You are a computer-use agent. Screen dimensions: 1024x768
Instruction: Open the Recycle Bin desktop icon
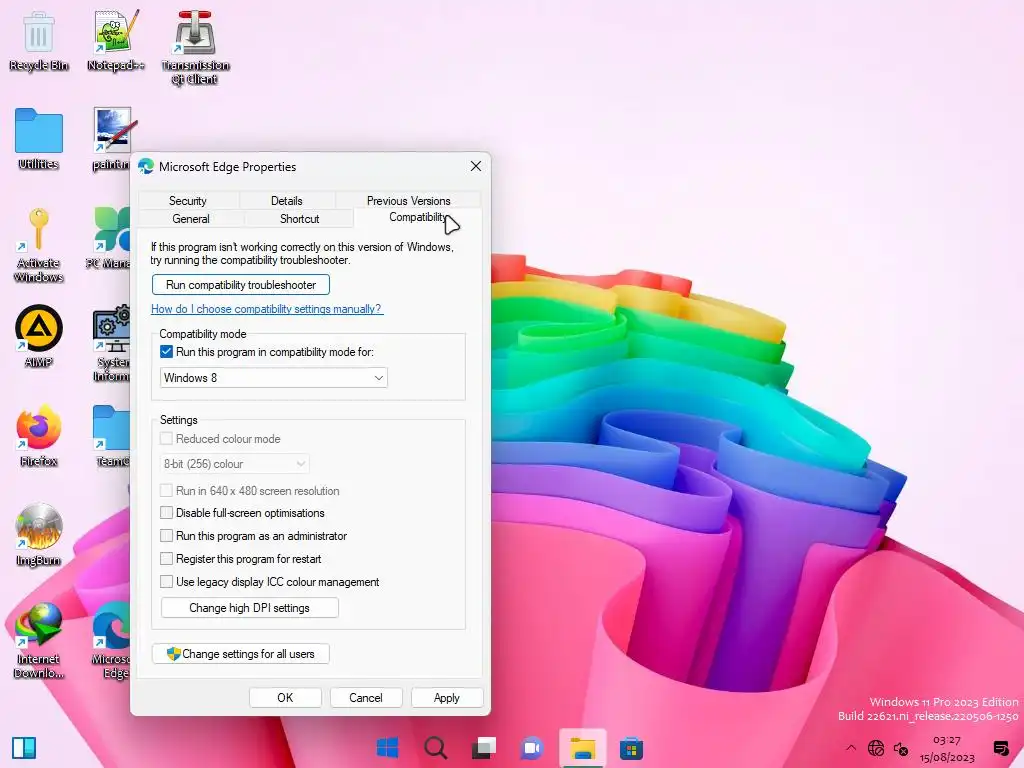(x=39, y=40)
